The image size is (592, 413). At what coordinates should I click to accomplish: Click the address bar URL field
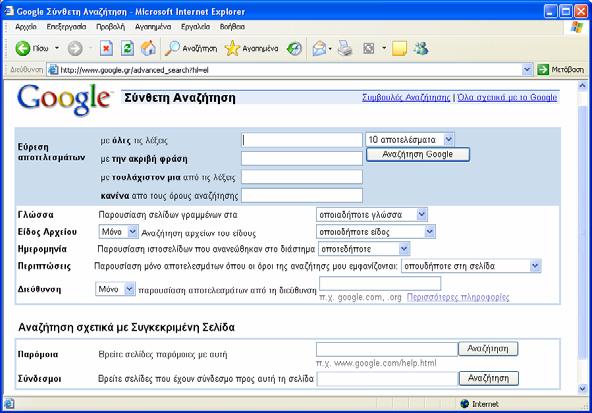click(x=290, y=70)
